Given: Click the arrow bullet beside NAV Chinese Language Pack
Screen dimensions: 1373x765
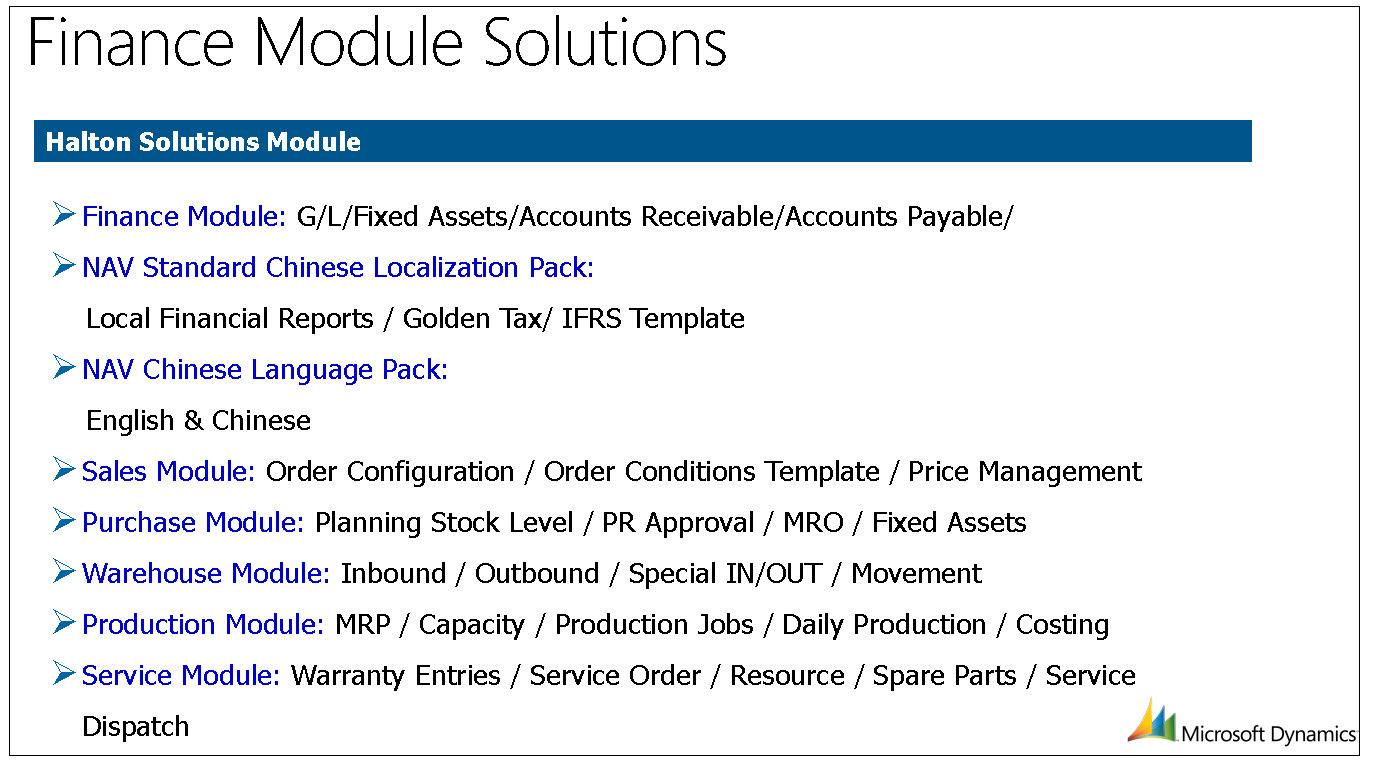Looking at the screenshot, I should (x=64, y=367).
